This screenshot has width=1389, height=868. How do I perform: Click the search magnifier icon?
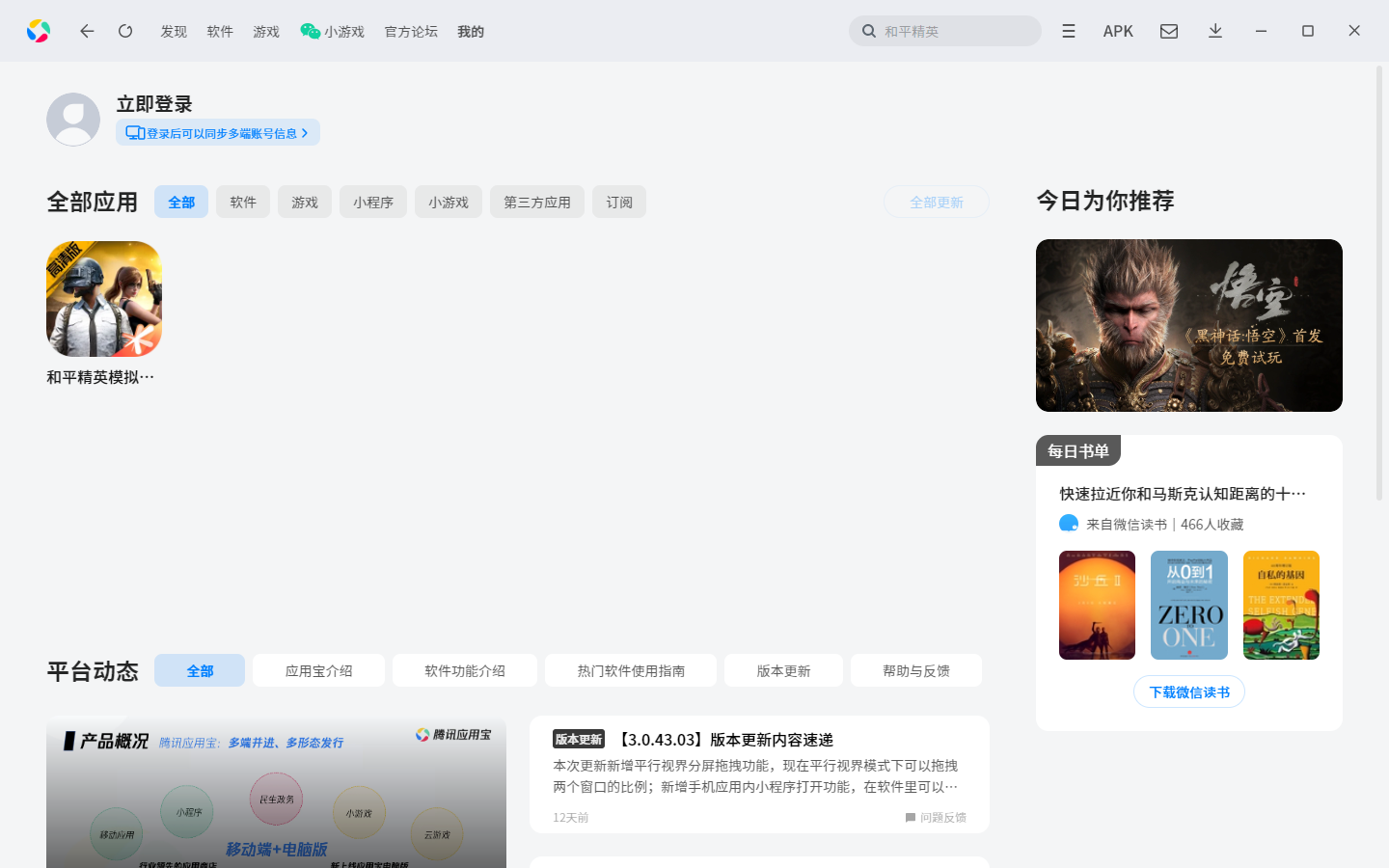869,31
